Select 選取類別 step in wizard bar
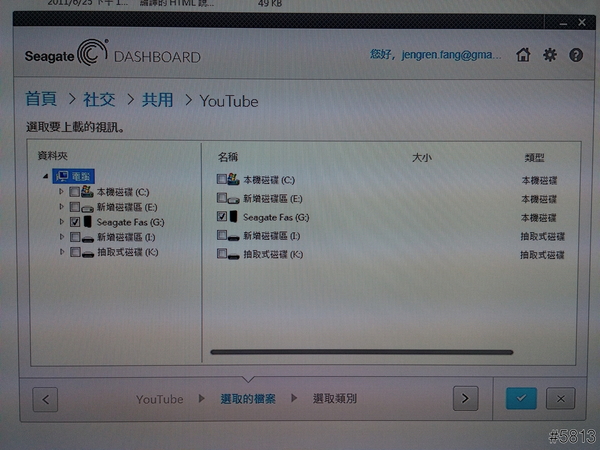 335,399
